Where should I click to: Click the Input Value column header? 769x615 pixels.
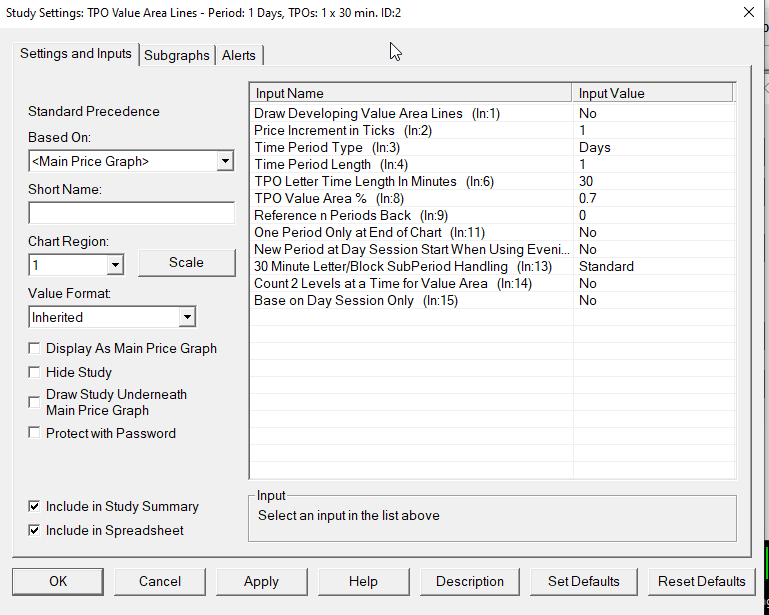coord(654,93)
